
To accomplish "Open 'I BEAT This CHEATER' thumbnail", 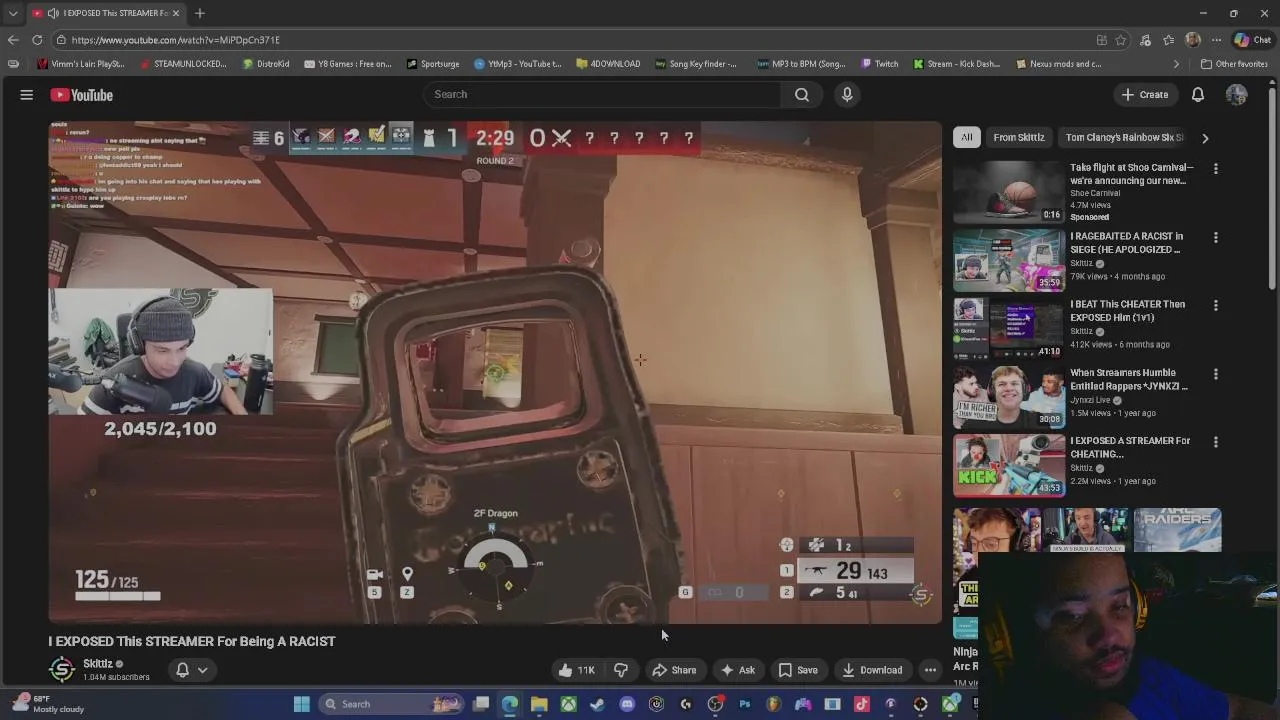I will pyautogui.click(x=1009, y=328).
